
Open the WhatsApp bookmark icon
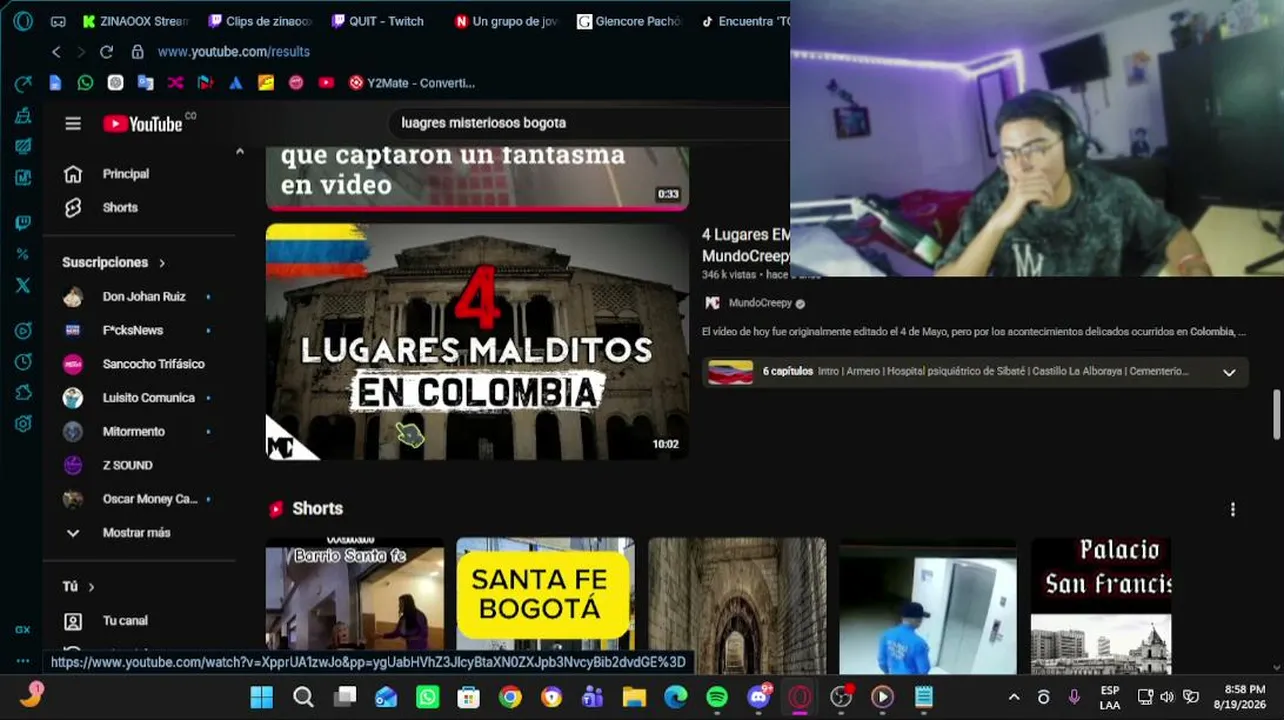click(x=85, y=83)
